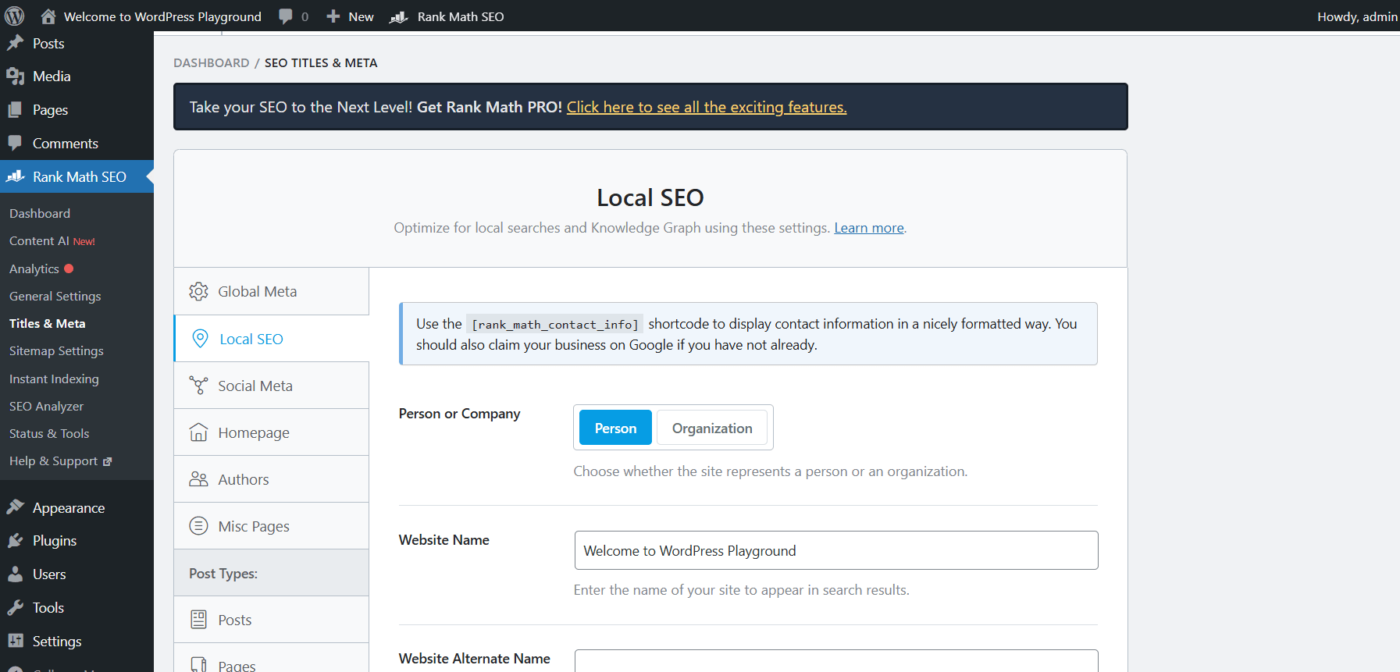Select the Person option

pyautogui.click(x=616, y=428)
